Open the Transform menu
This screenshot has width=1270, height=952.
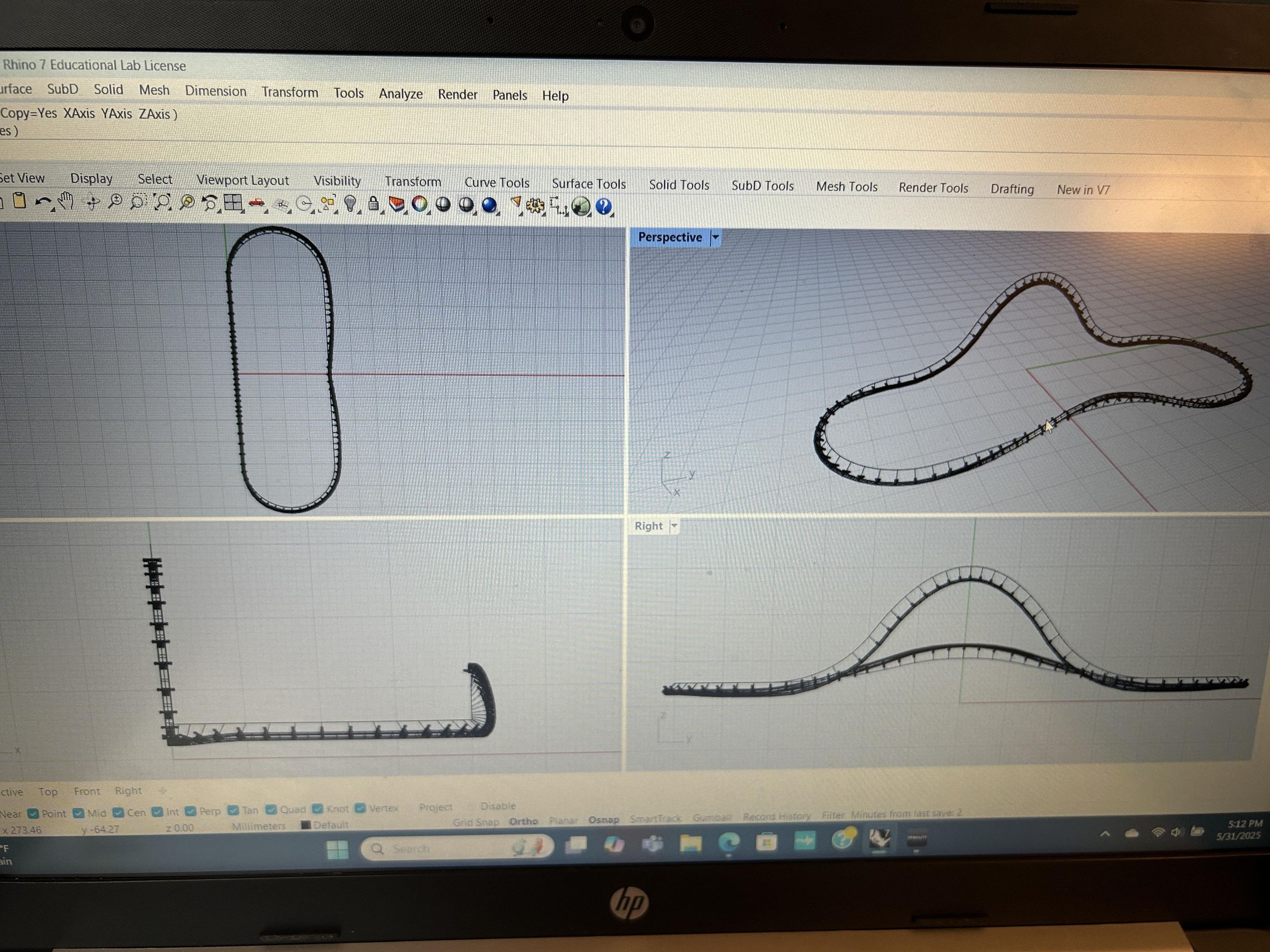290,93
